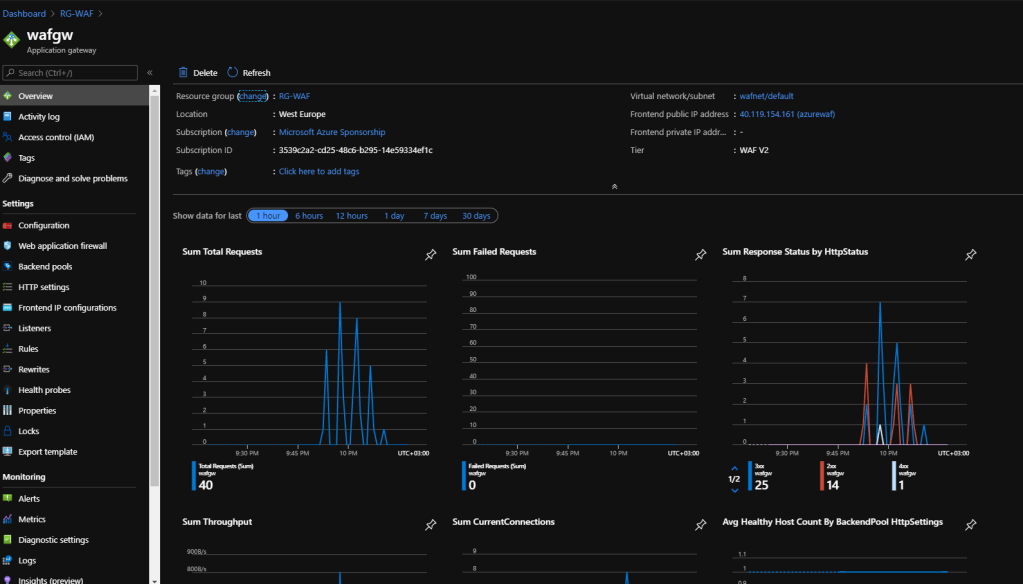
Task: Pin the Sum Response Status by HttpStatus chart
Action: pyautogui.click(x=970, y=255)
